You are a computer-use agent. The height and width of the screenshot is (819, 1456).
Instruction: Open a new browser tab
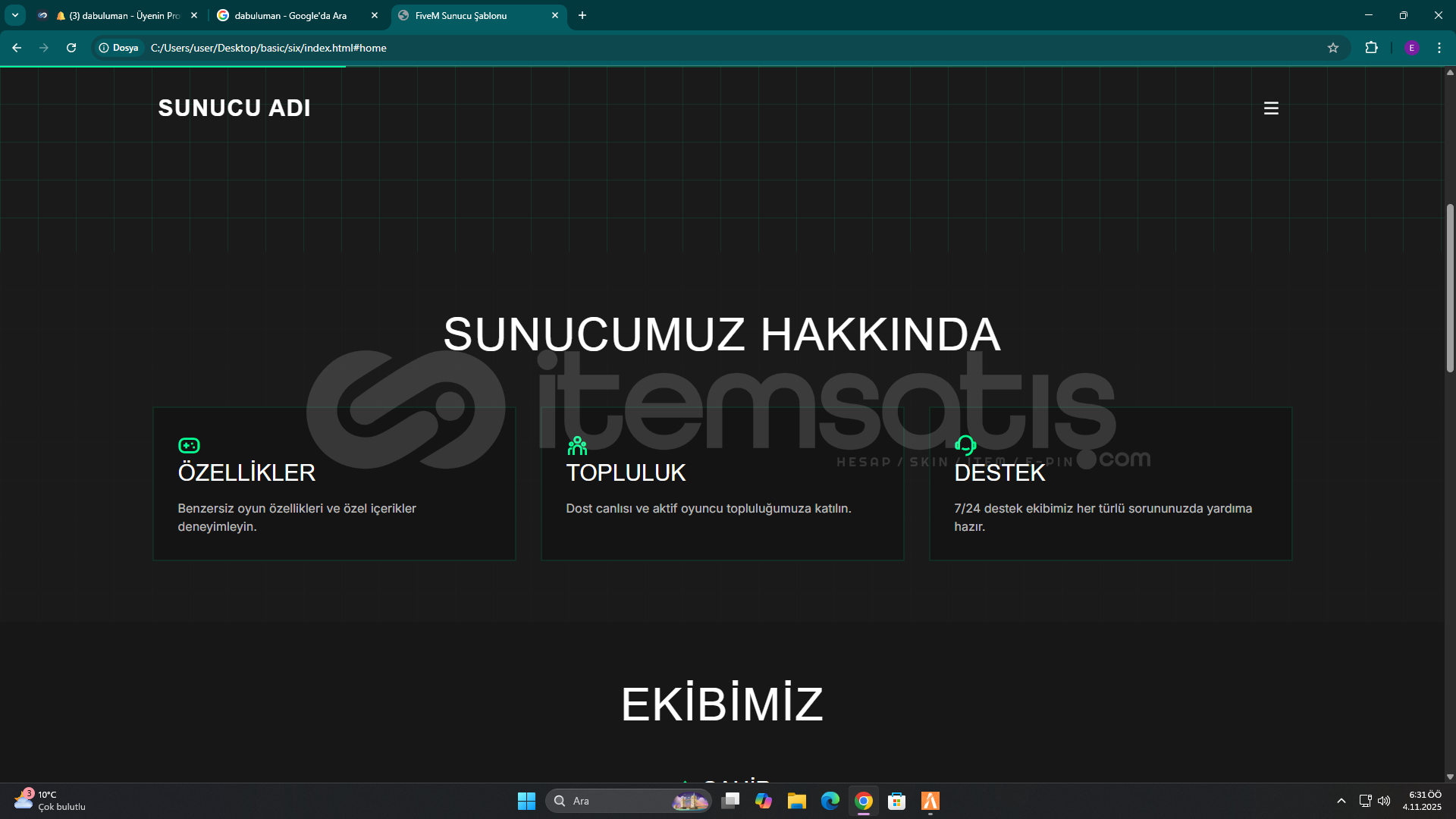[x=582, y=15]
